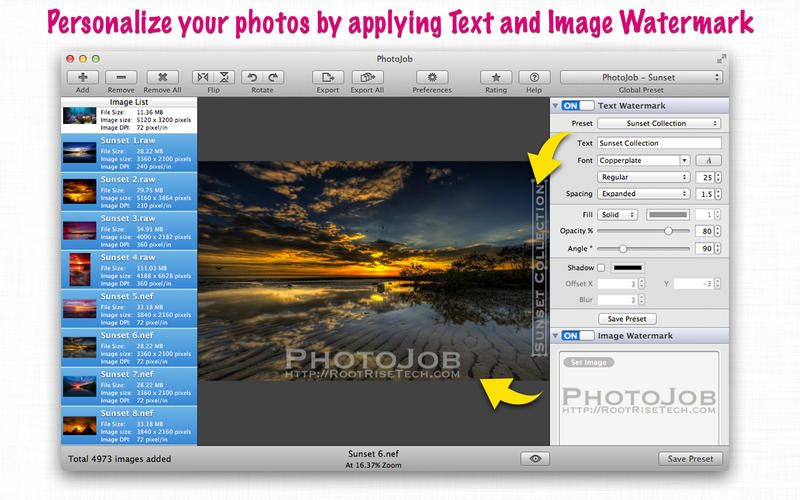This screenshot has height=500, width=800.
Task: Open Preferences gear icon
Action: click(x=432, y=77)
